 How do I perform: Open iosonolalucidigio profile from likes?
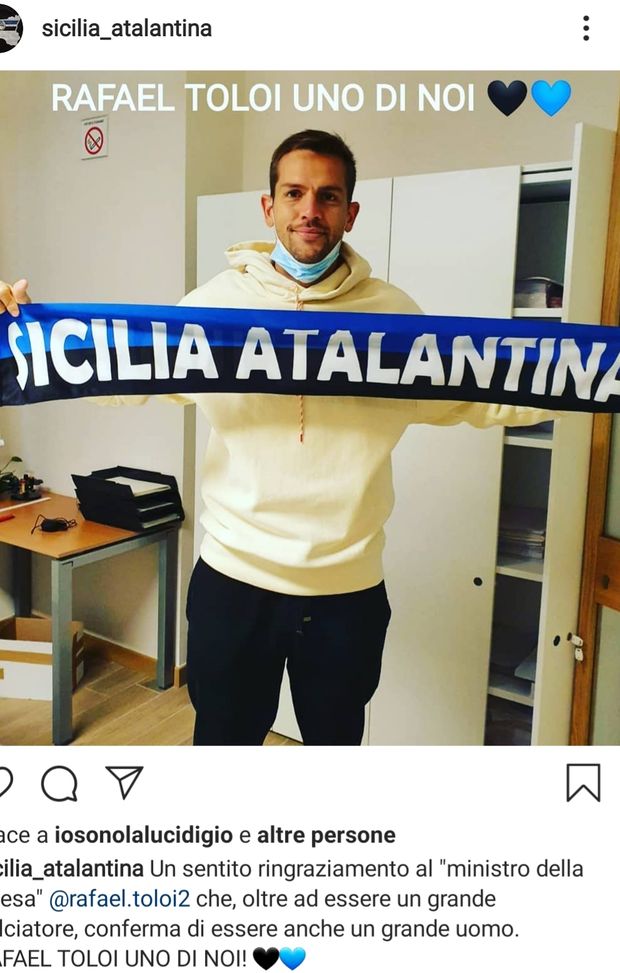coord(143,836)
